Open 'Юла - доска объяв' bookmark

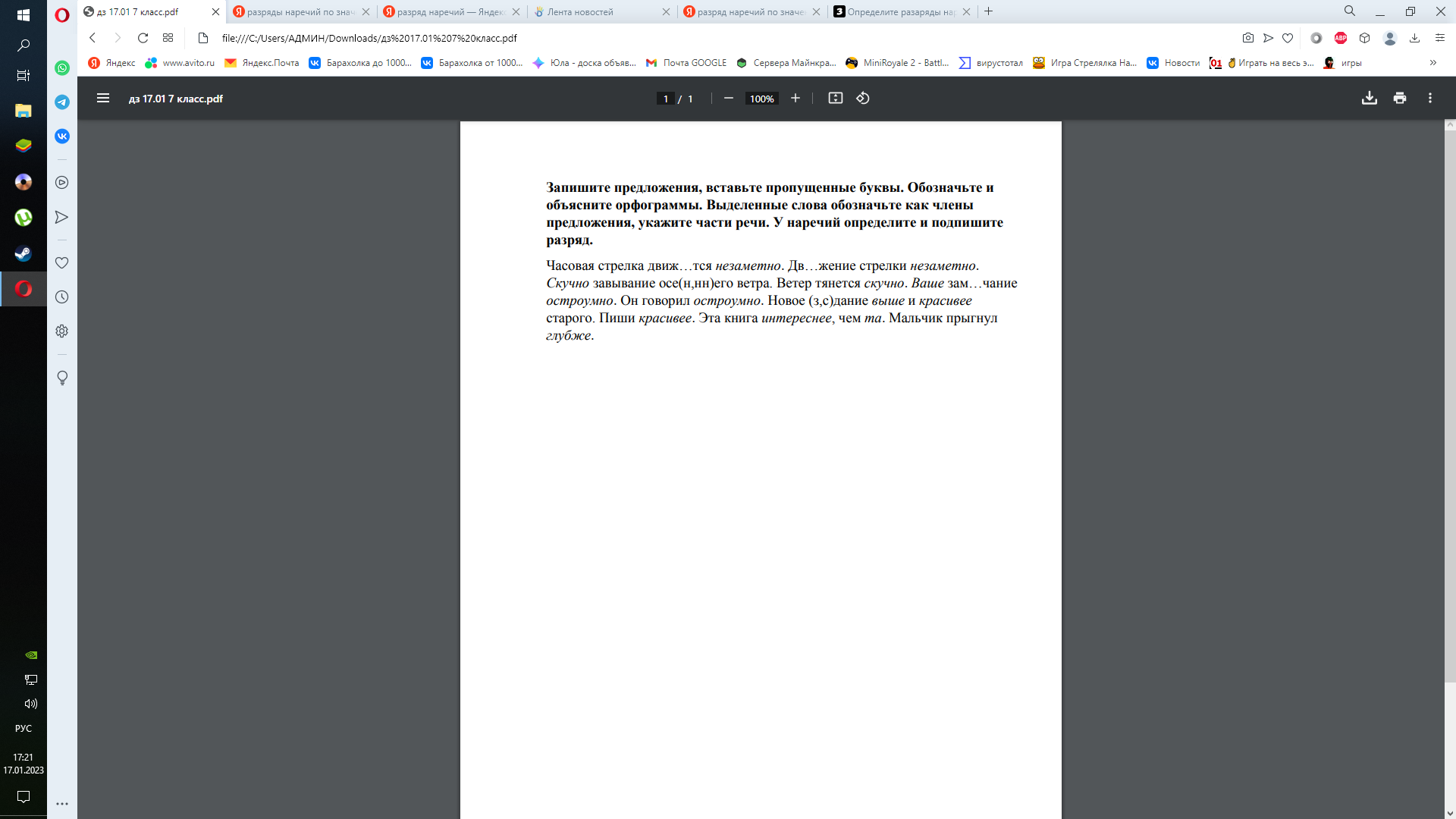(x=584, y=63)
